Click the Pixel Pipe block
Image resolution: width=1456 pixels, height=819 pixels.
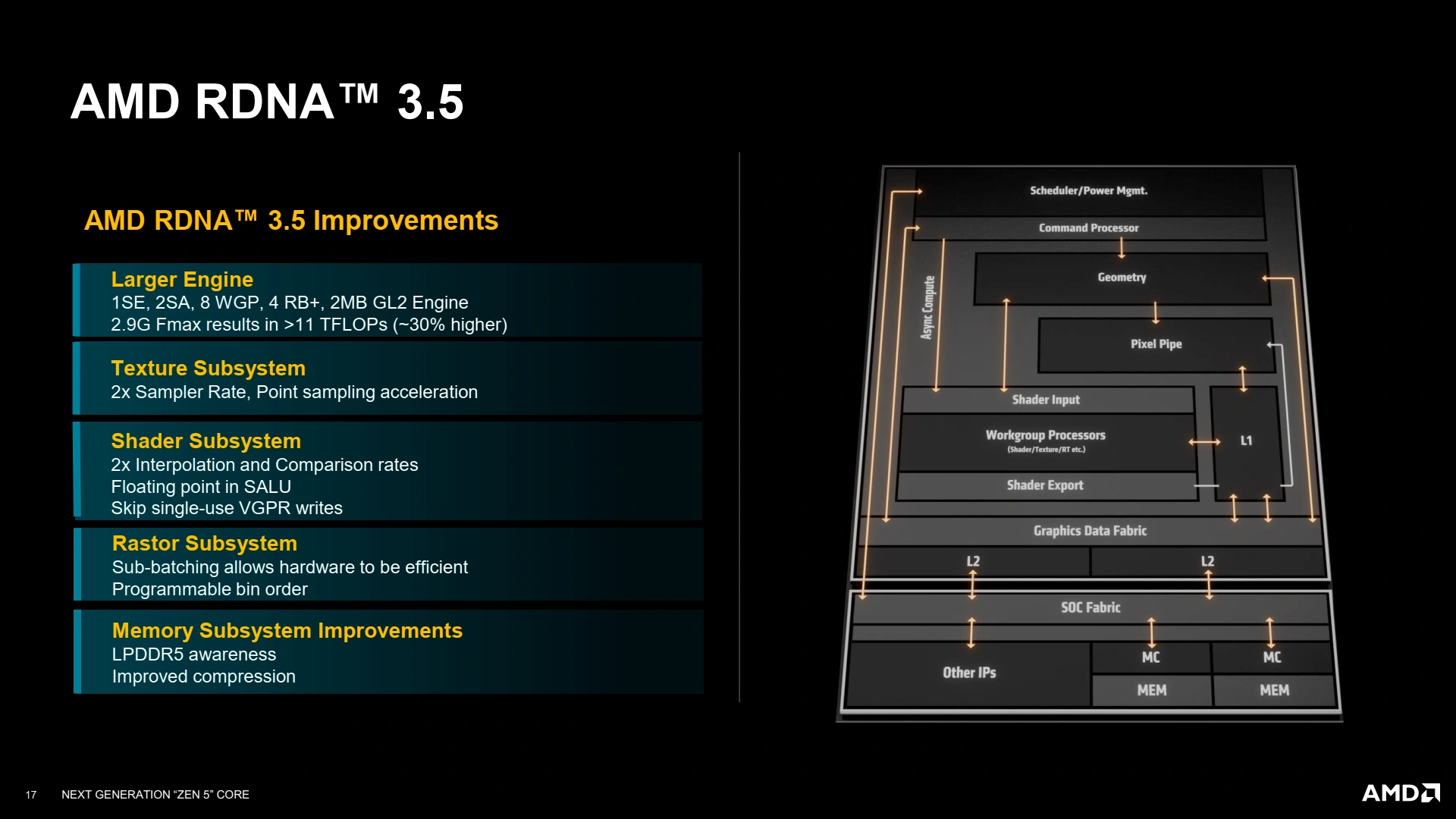pos(1156,344)
